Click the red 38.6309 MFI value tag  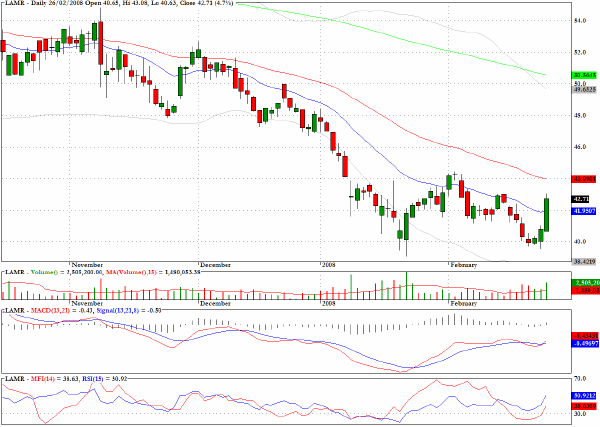(x=585, y=406)
